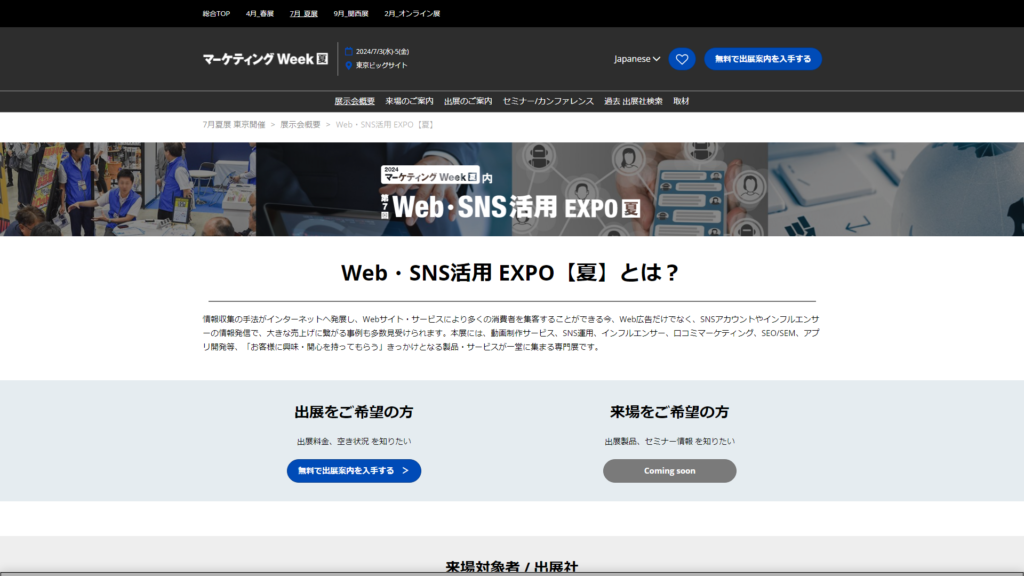Click the Web・SNS活用 EXPO【夏】 breadcrumb text
Viewport: 1024px width, 576px height.
(x=385, y=125)
